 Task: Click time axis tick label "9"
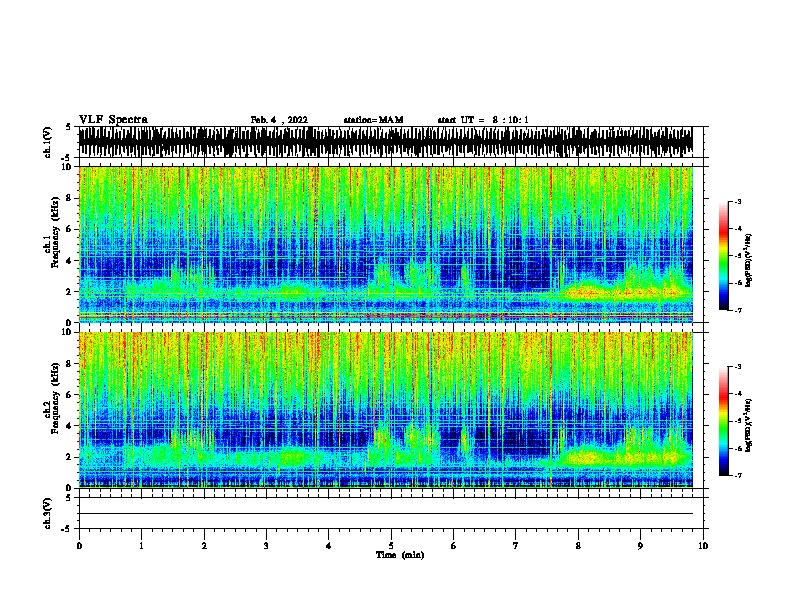click(x=640, y=546)
